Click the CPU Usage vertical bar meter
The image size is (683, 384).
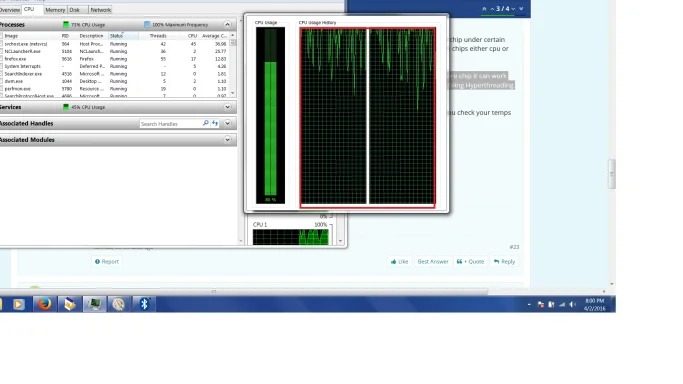click(270, 115)
